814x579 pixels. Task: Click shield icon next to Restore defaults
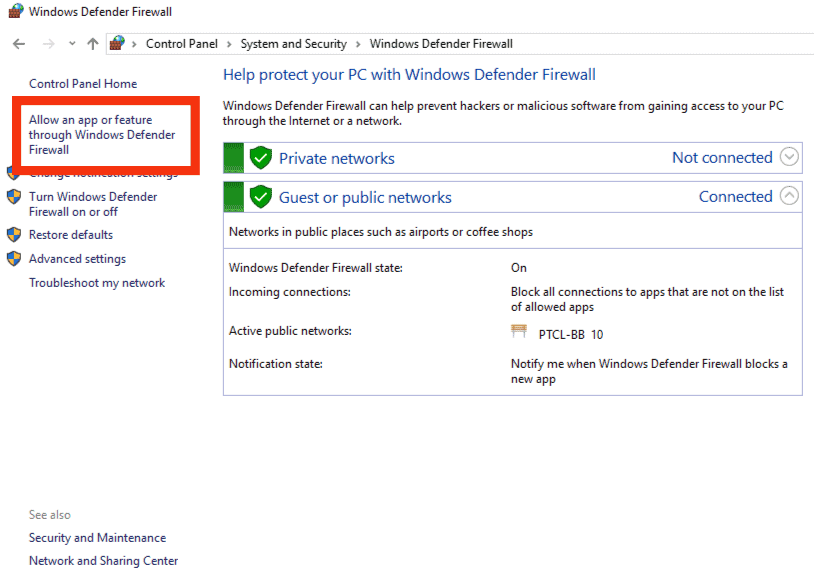click(x=14, y=235)
